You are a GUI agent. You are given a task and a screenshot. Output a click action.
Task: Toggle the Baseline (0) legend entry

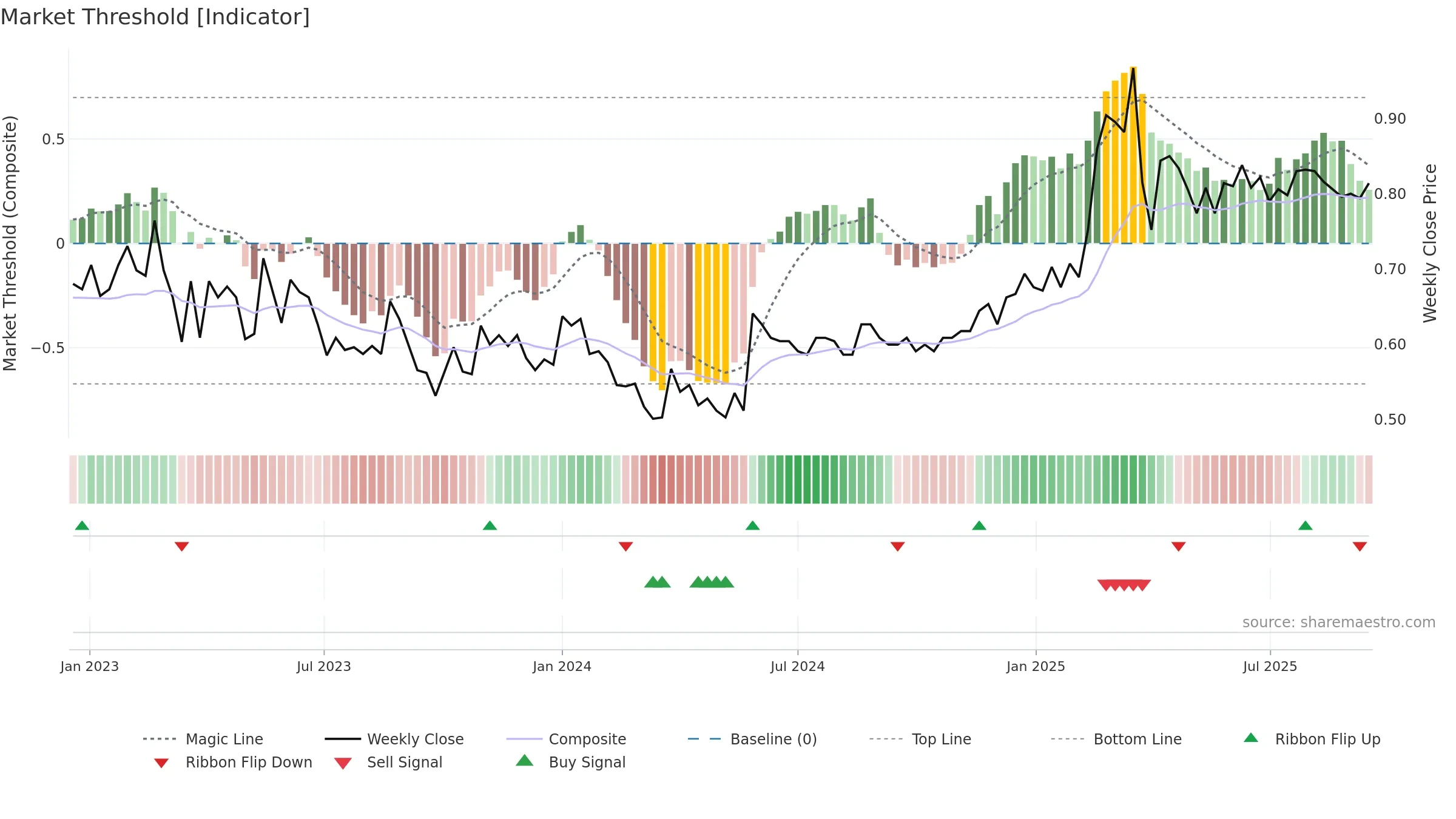tap(752, 739)
